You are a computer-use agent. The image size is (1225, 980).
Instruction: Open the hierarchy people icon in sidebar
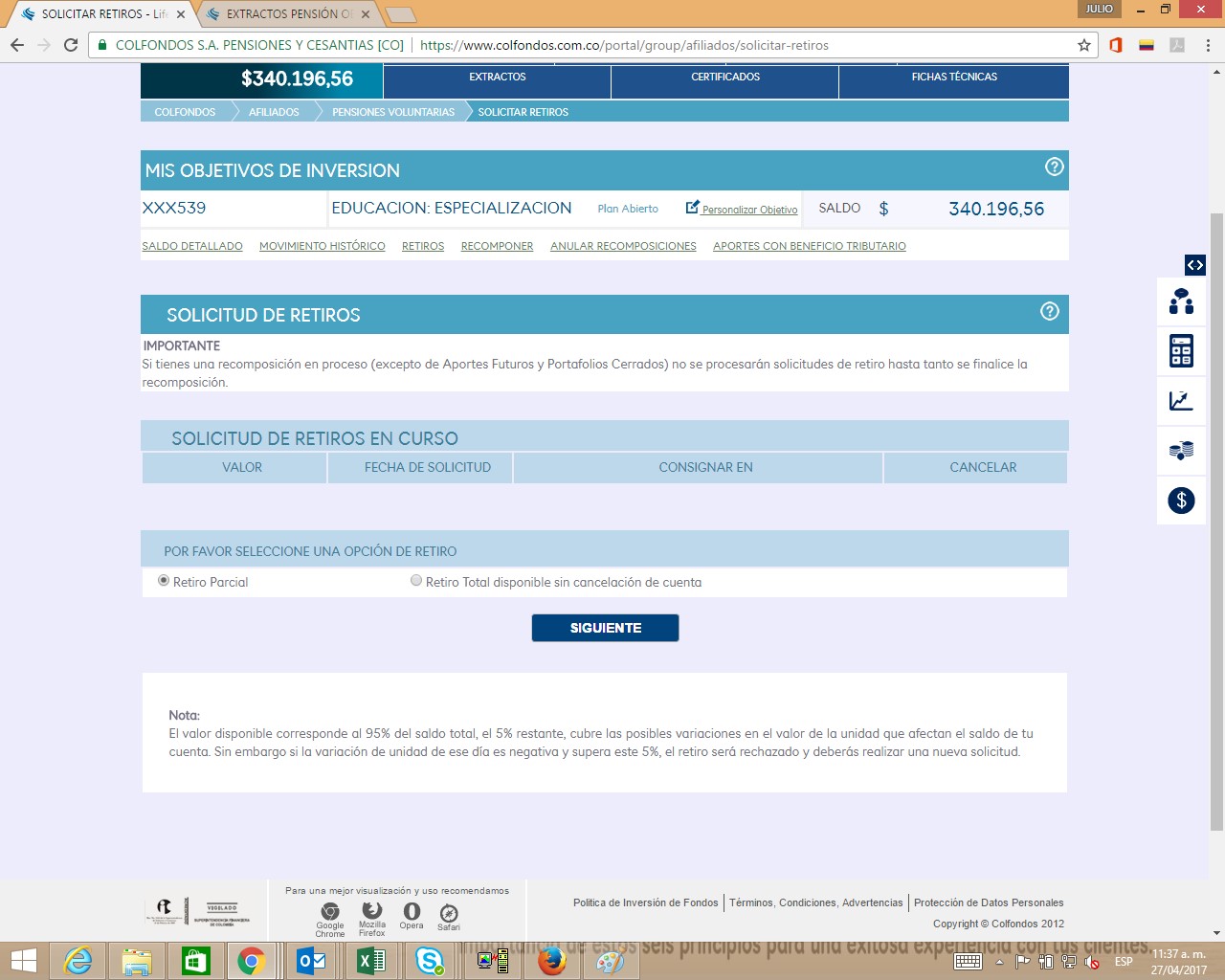tap(1181, 301)
